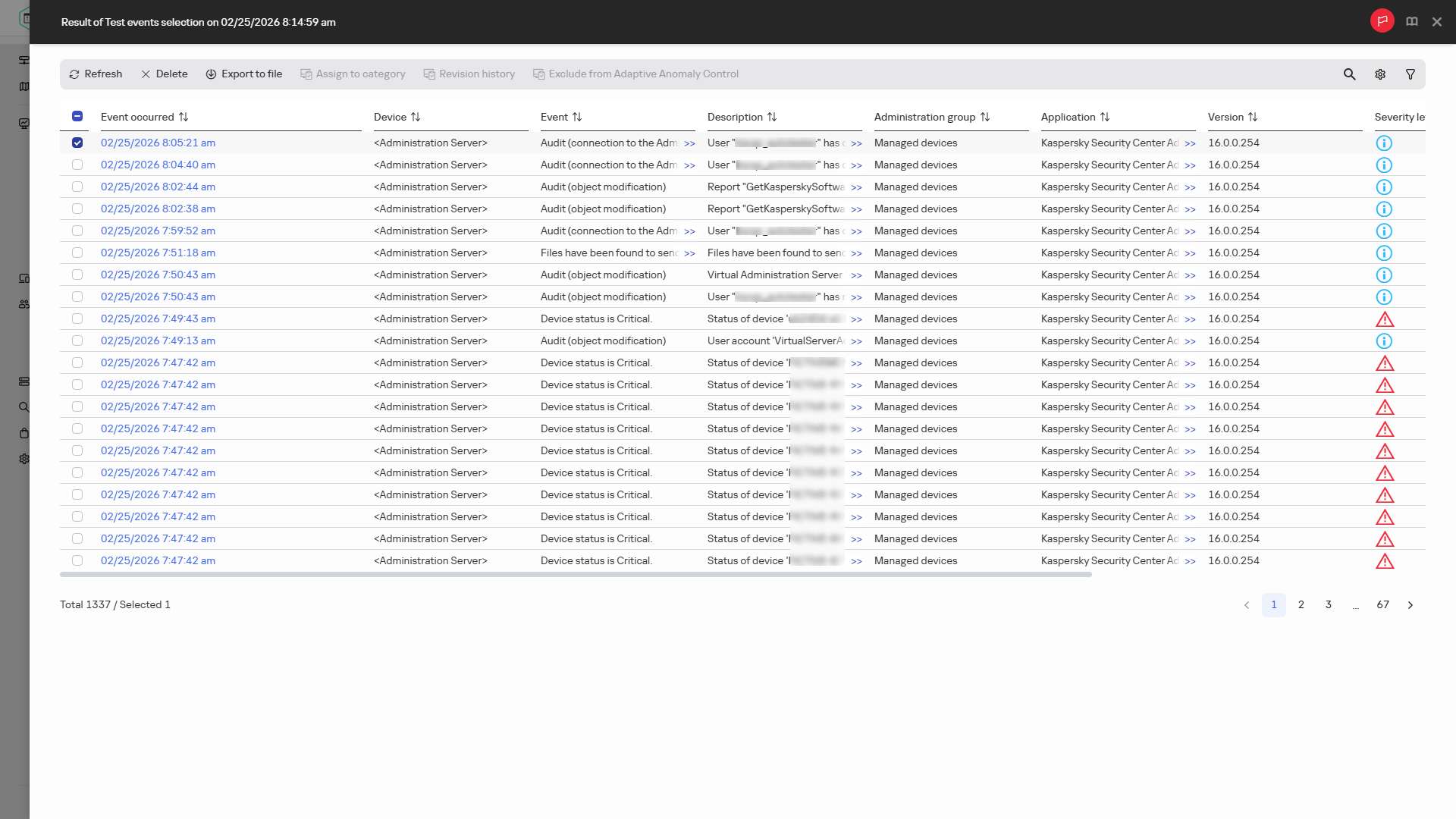
Task: Expand Application text of 8:04:40 am row
Action: (x=1190, y=165)
